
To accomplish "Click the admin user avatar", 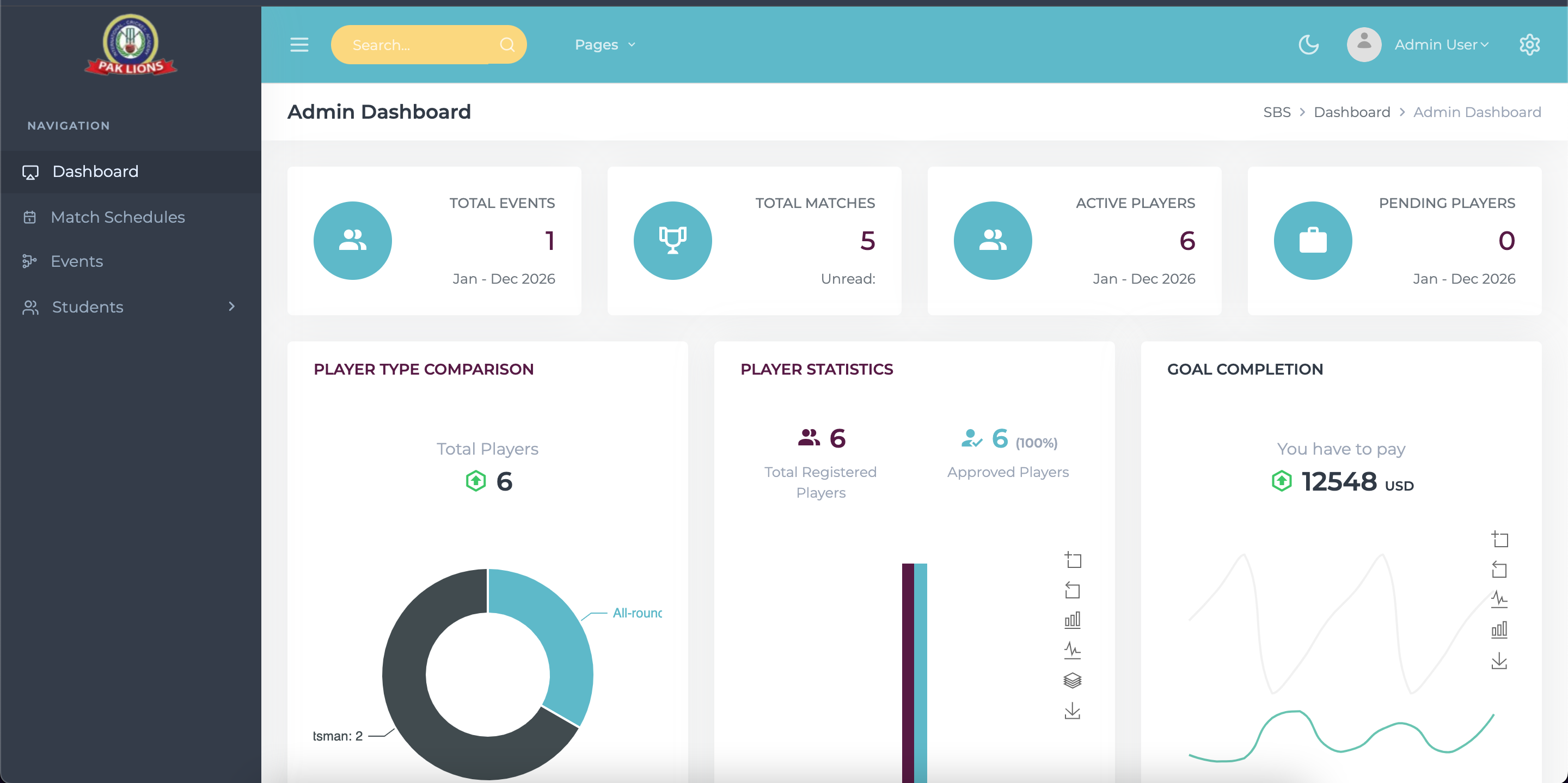I will (1363, 45).
